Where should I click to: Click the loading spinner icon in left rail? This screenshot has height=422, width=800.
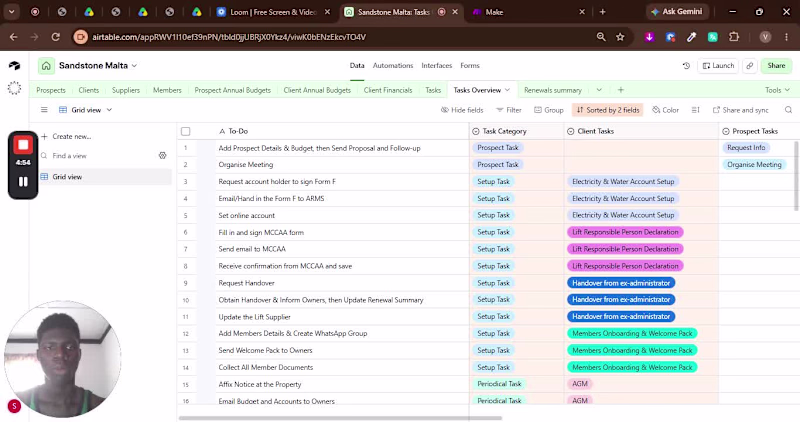[x=14, y=88]
